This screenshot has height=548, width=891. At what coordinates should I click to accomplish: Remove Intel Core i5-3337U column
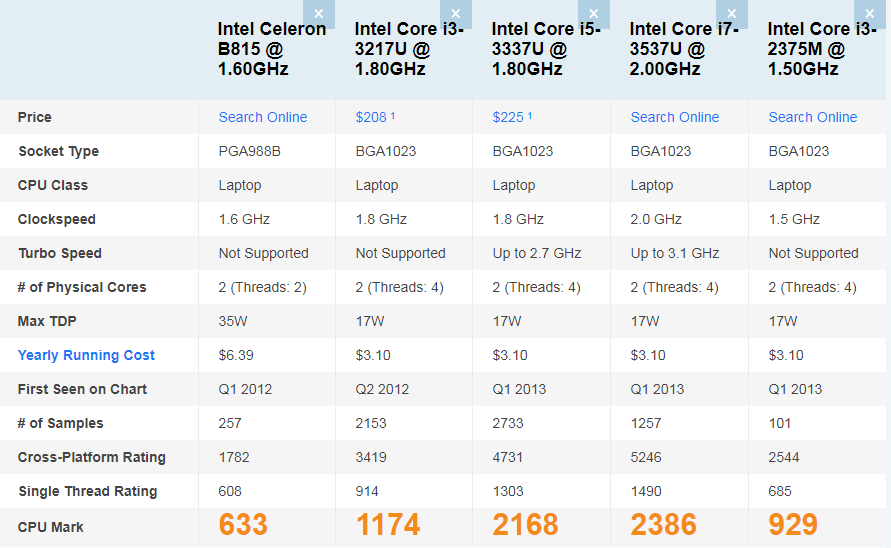pyautogui.click(x=593, y=13)
